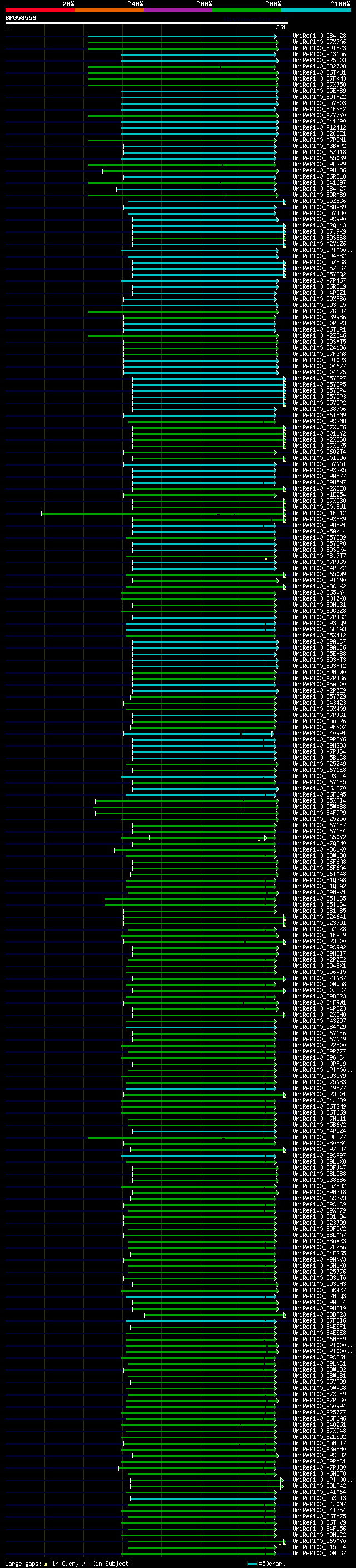Click hit label UniRef100_B7FKM3
The image size is (356, 1568).
[319, 78]
